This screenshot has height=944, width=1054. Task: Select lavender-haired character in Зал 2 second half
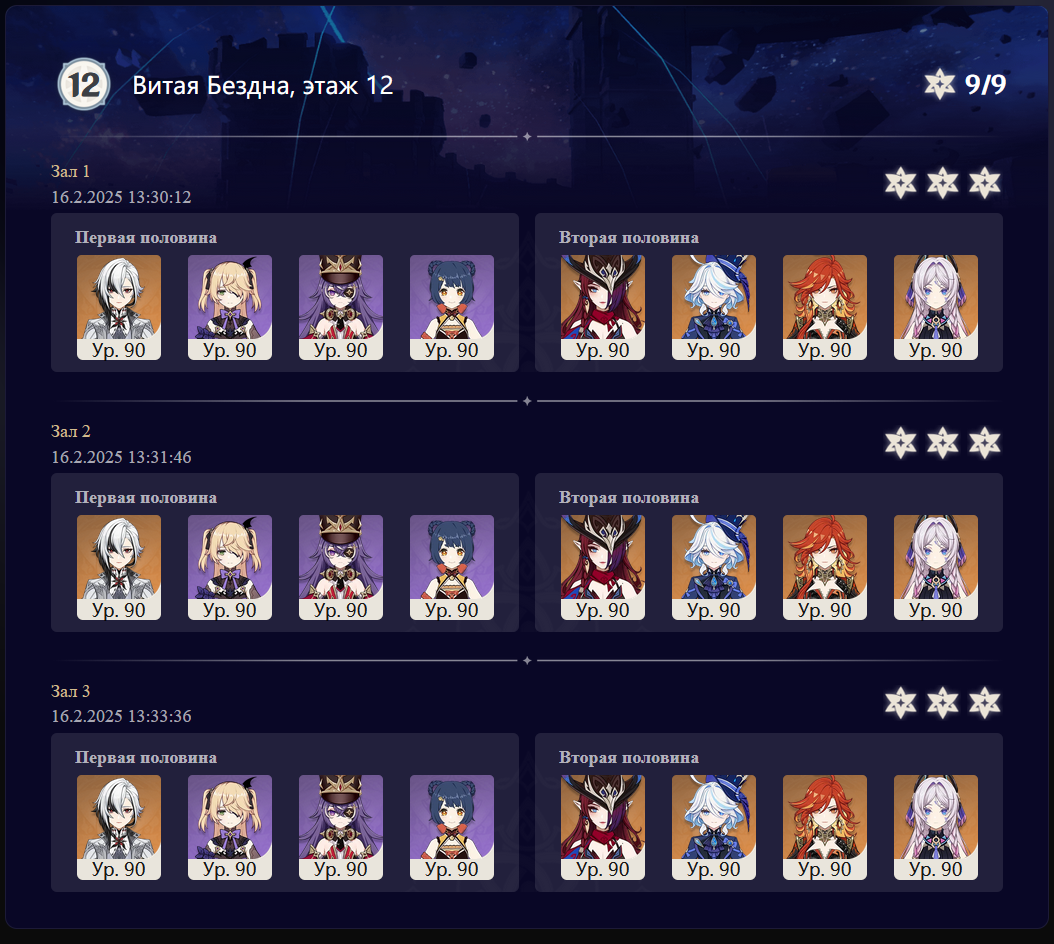click(936, 567)
